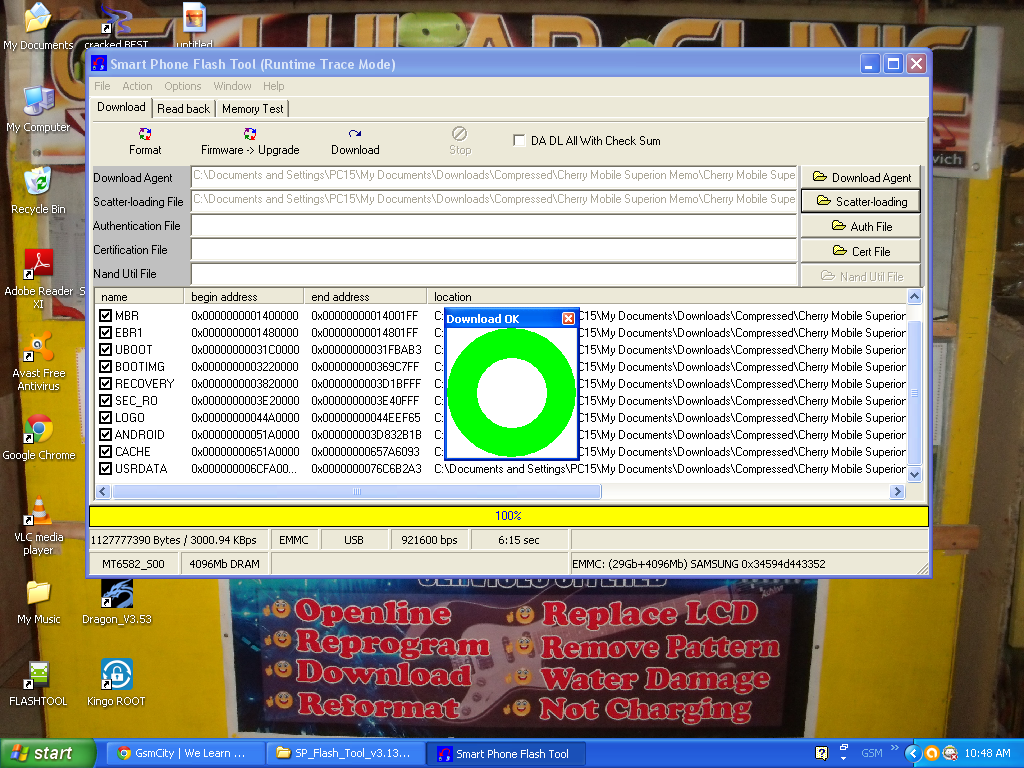
Task: Click the 'location' column header
Action: click(x=667, y=296)
